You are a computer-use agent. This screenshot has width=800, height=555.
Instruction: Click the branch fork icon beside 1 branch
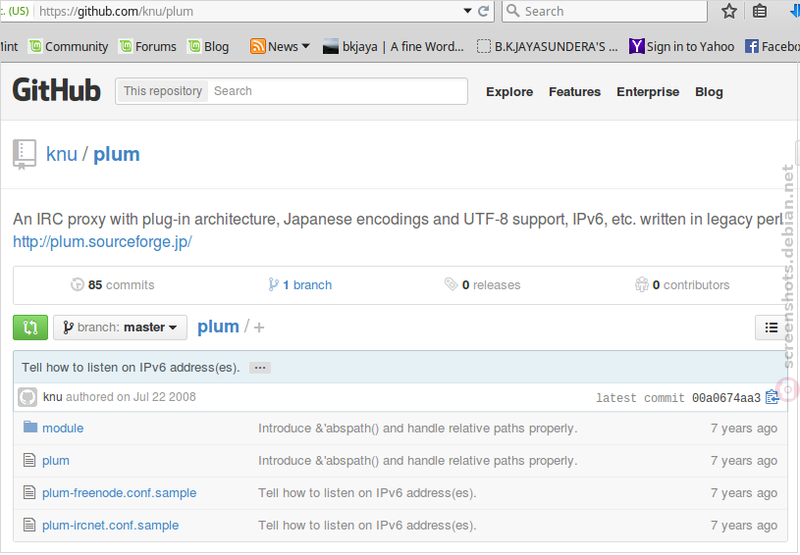pyautogui.click(x=273, y=284)
